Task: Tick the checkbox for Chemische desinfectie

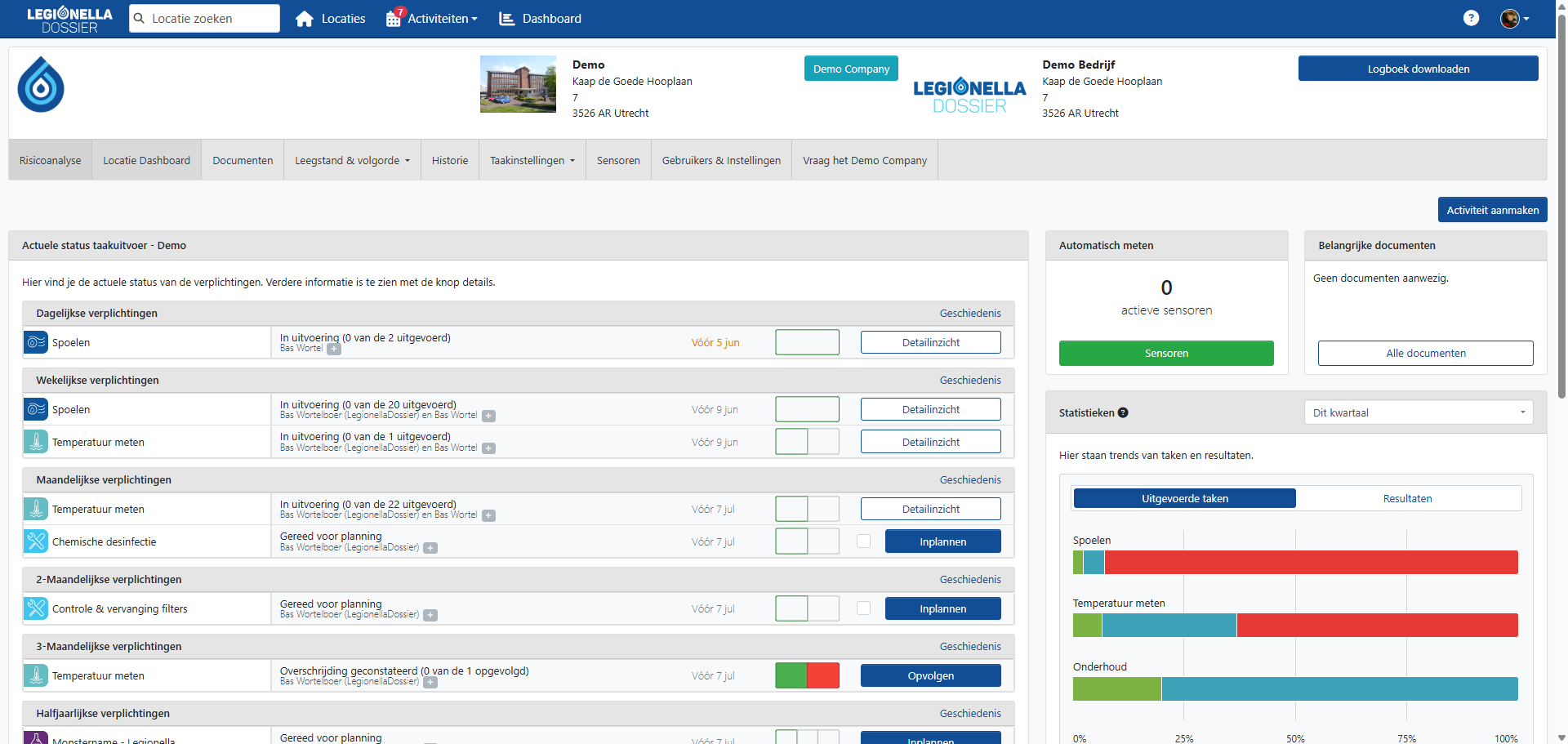Action: pyautogui.click(x=863, y=541)
